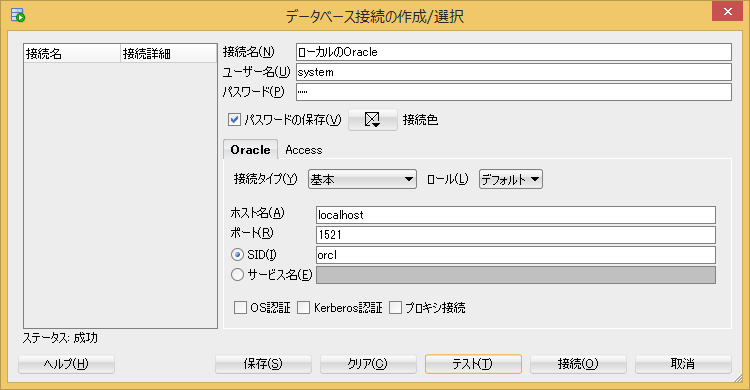Toggle the パスワードの保存 checkbox

point(234,119)
